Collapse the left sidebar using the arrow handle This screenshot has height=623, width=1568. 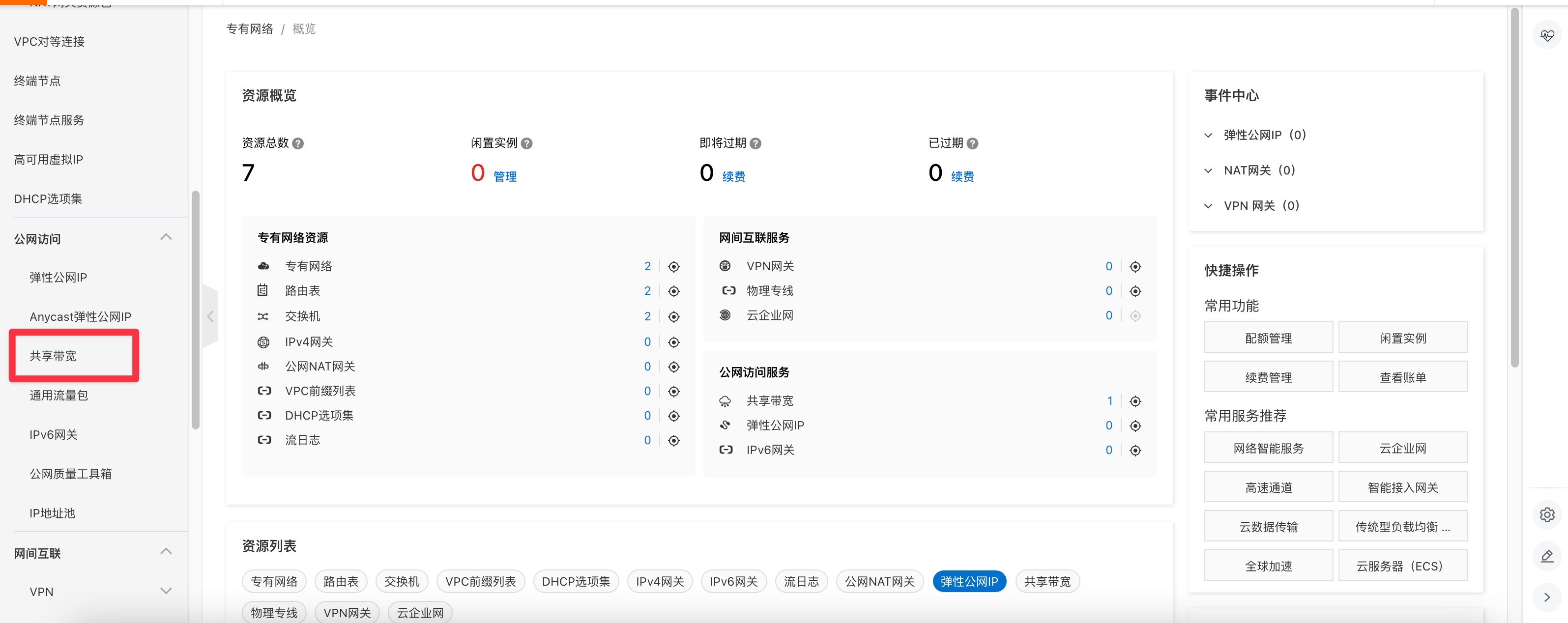click(x=210, y=316)
